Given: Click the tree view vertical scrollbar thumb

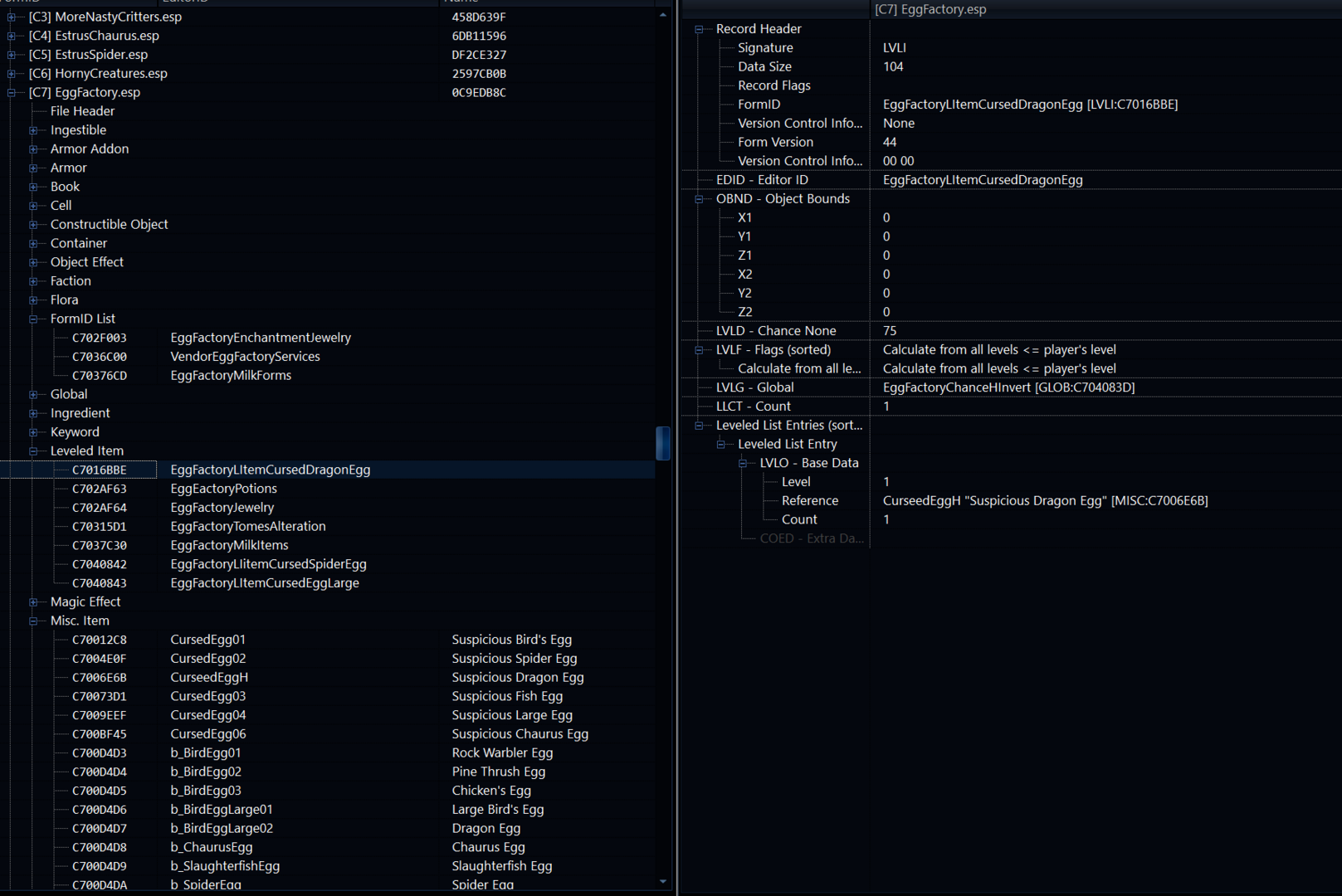Looking at the screenshot, I should point(662,443).
